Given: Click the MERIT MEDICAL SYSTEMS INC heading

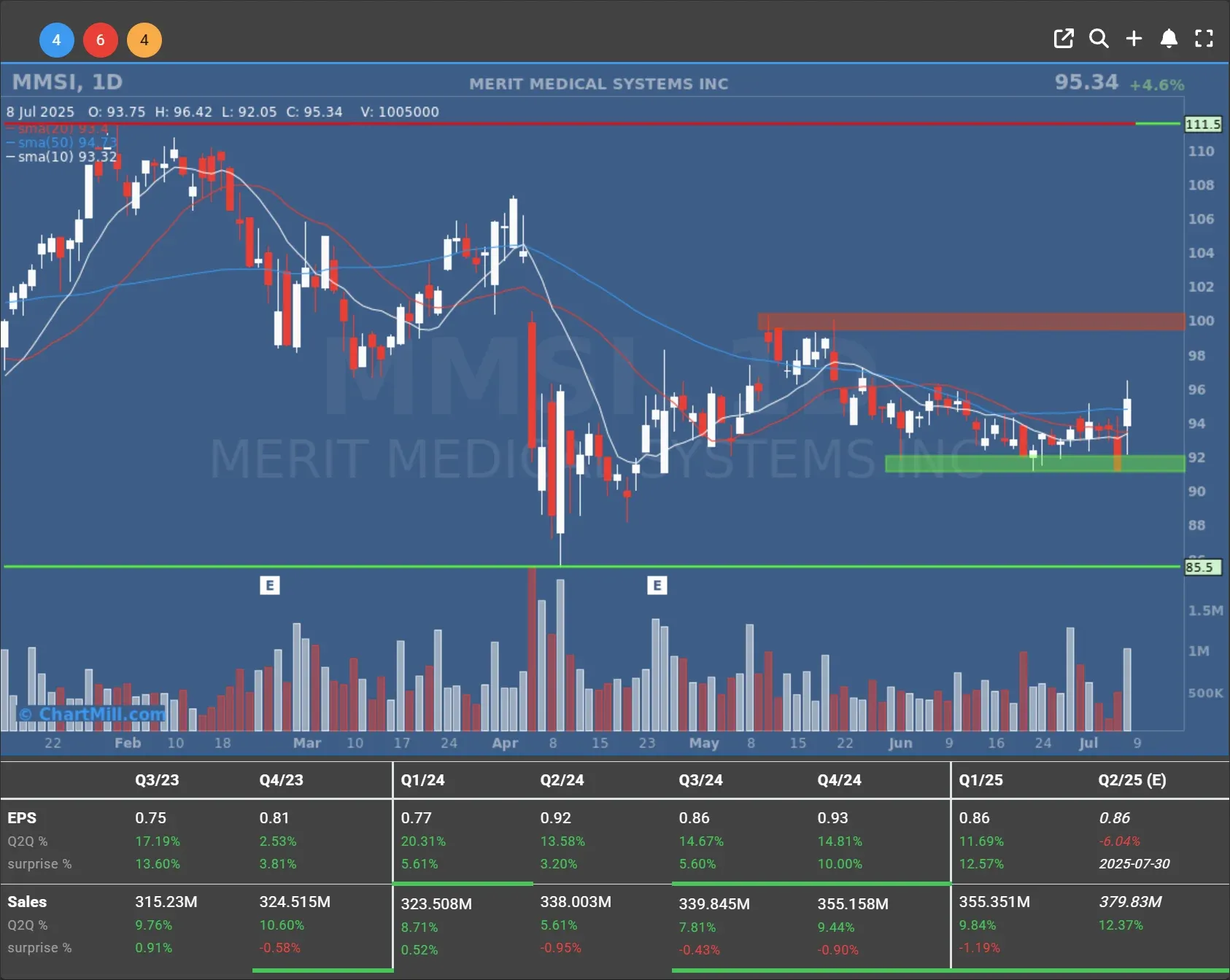Looking at the screenshot, I should pyautogui.click(x=598, y=84).
